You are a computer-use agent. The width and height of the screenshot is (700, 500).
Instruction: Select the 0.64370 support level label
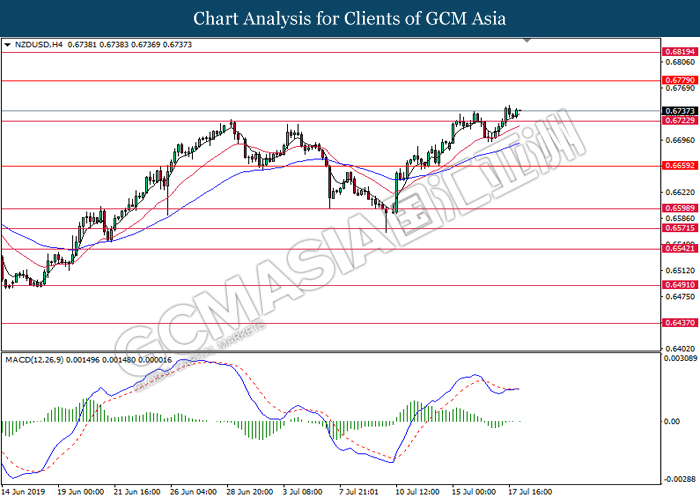(x=680, y=323)
